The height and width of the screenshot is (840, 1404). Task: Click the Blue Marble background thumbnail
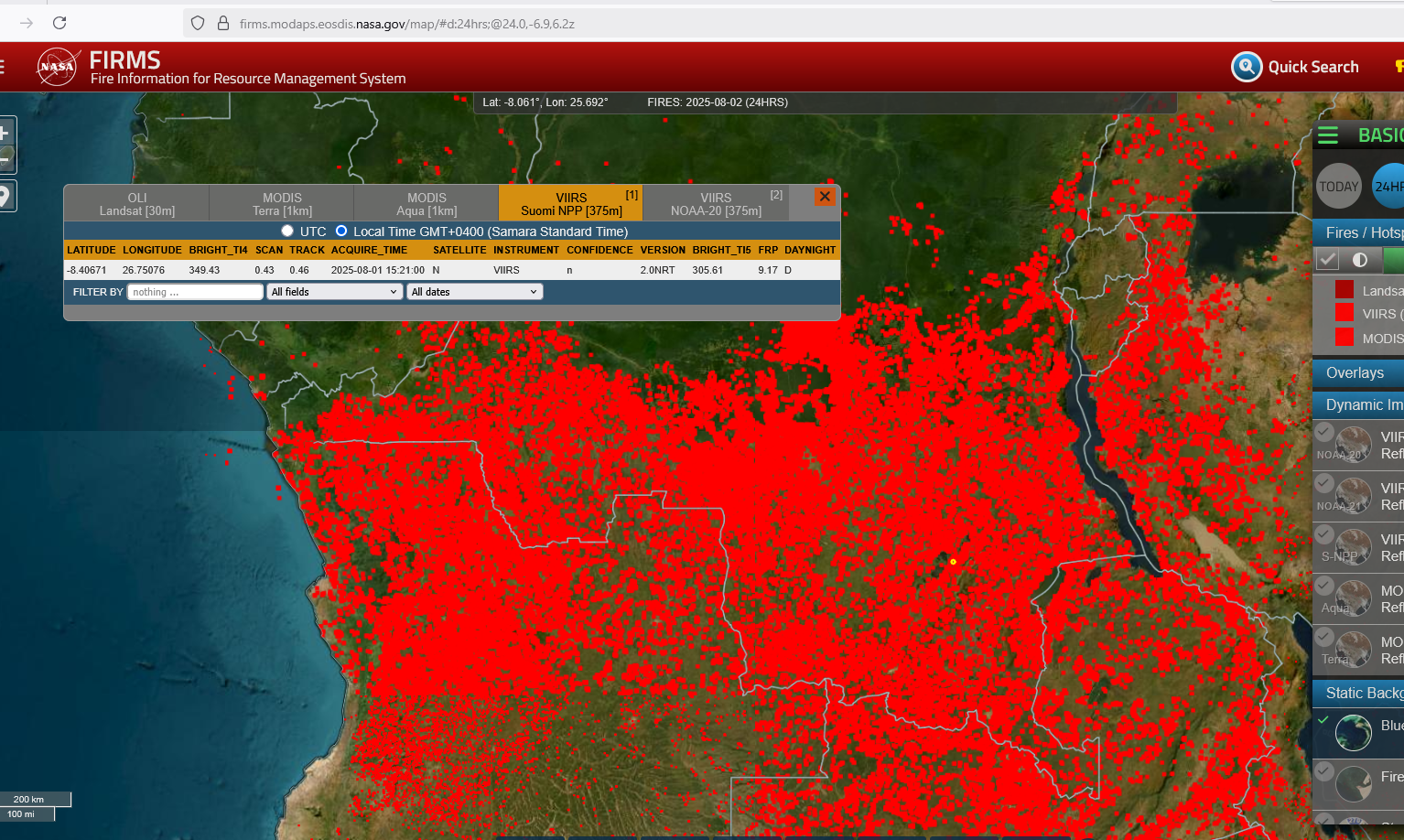coord(1354,733)
